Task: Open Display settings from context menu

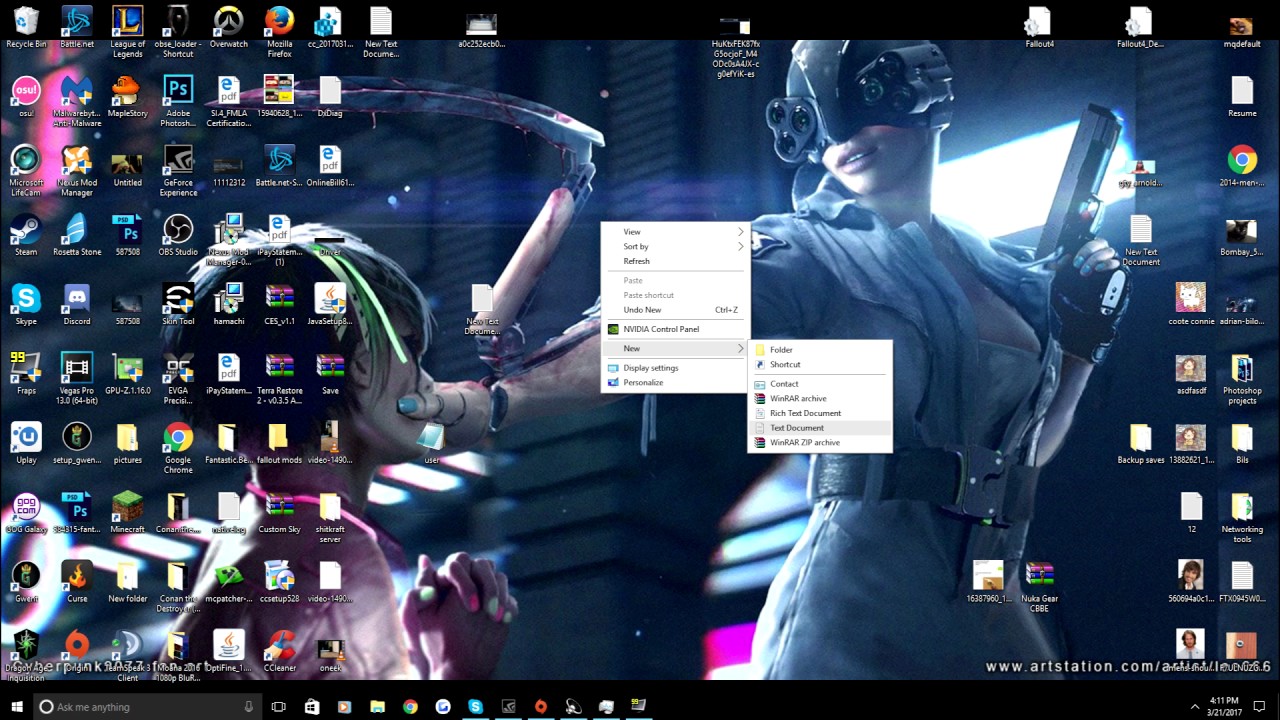Action: point(675,368)
